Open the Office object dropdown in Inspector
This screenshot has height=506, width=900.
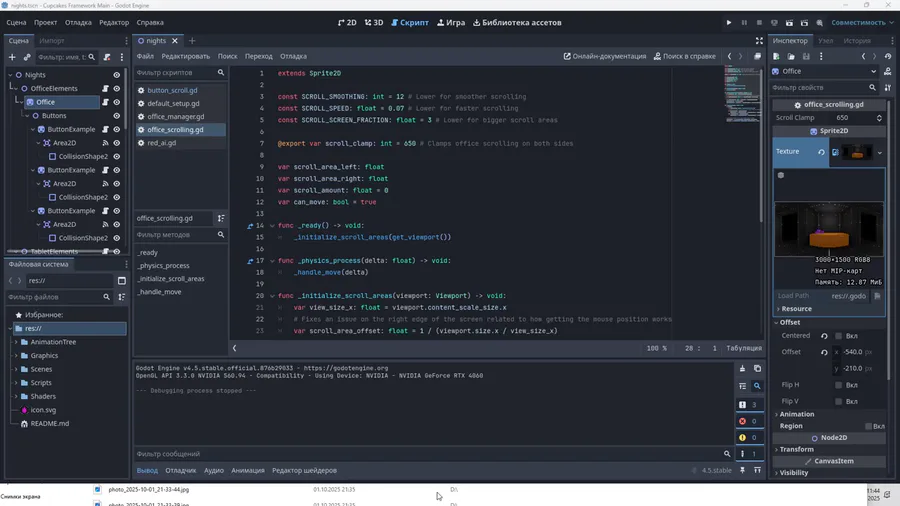(x=825, y=72)
